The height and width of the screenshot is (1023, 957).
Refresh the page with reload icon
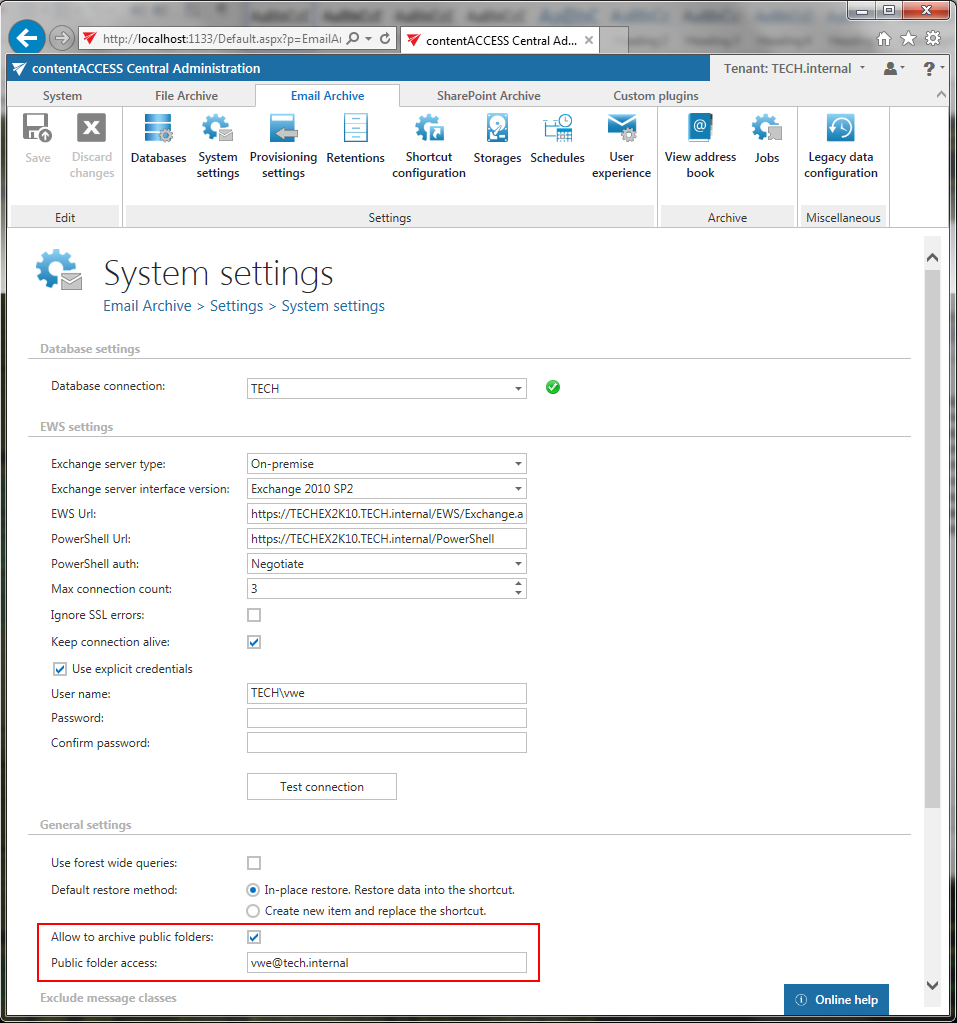[x=385, y=38]
